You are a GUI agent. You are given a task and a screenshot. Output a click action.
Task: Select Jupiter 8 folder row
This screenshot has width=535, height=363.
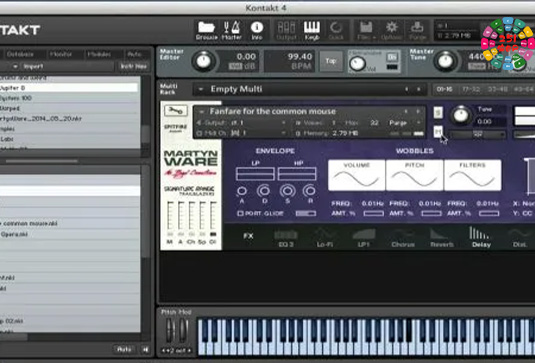point(68,88)
